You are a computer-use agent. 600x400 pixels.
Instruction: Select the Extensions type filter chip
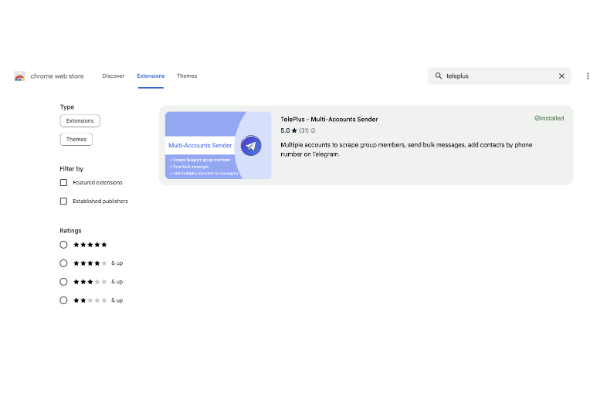80,121
